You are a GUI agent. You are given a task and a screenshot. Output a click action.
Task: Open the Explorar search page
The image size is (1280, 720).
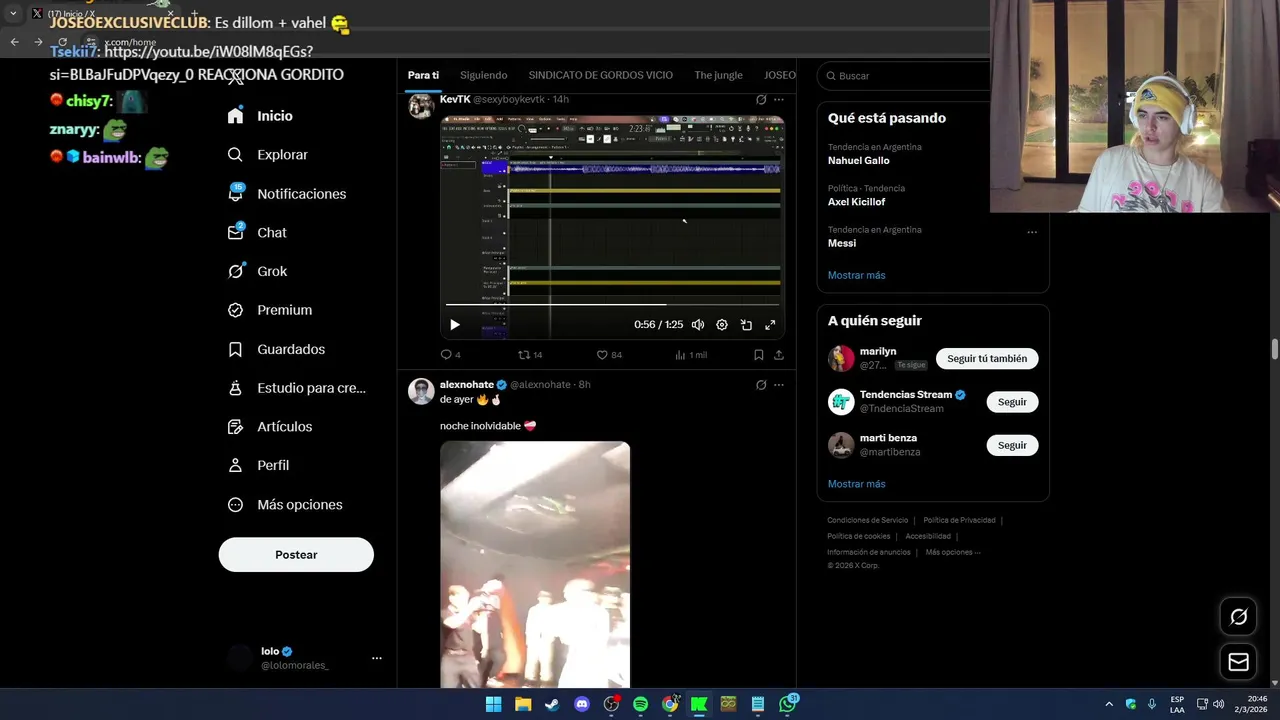coord(268,155)
